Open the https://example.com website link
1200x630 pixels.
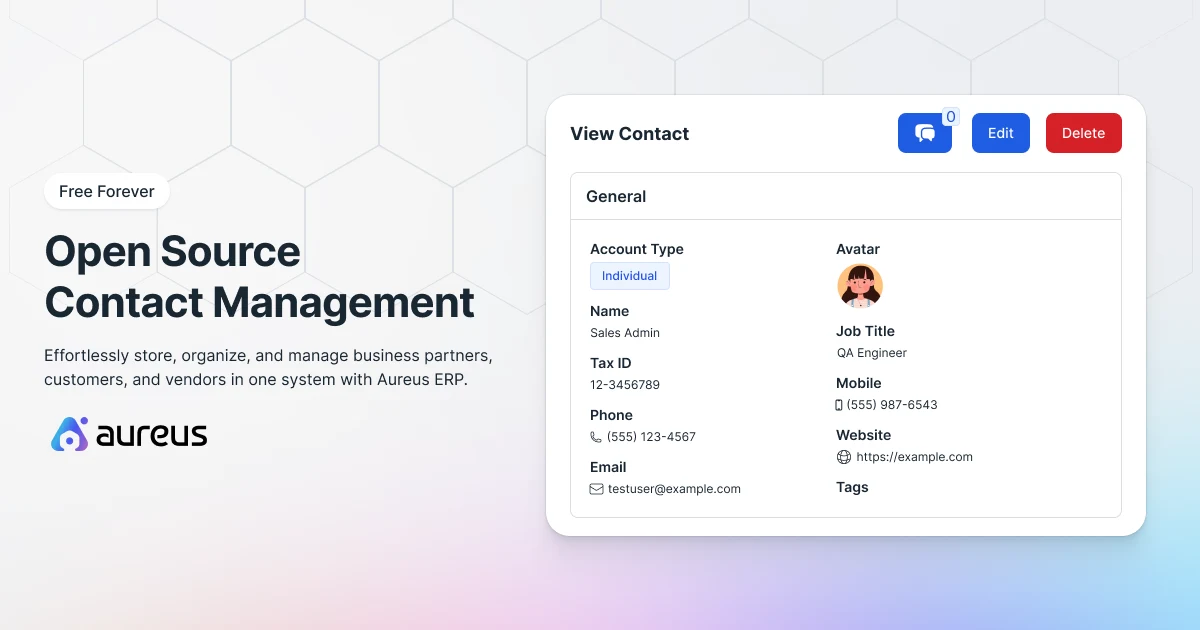[x=915, y=456]
